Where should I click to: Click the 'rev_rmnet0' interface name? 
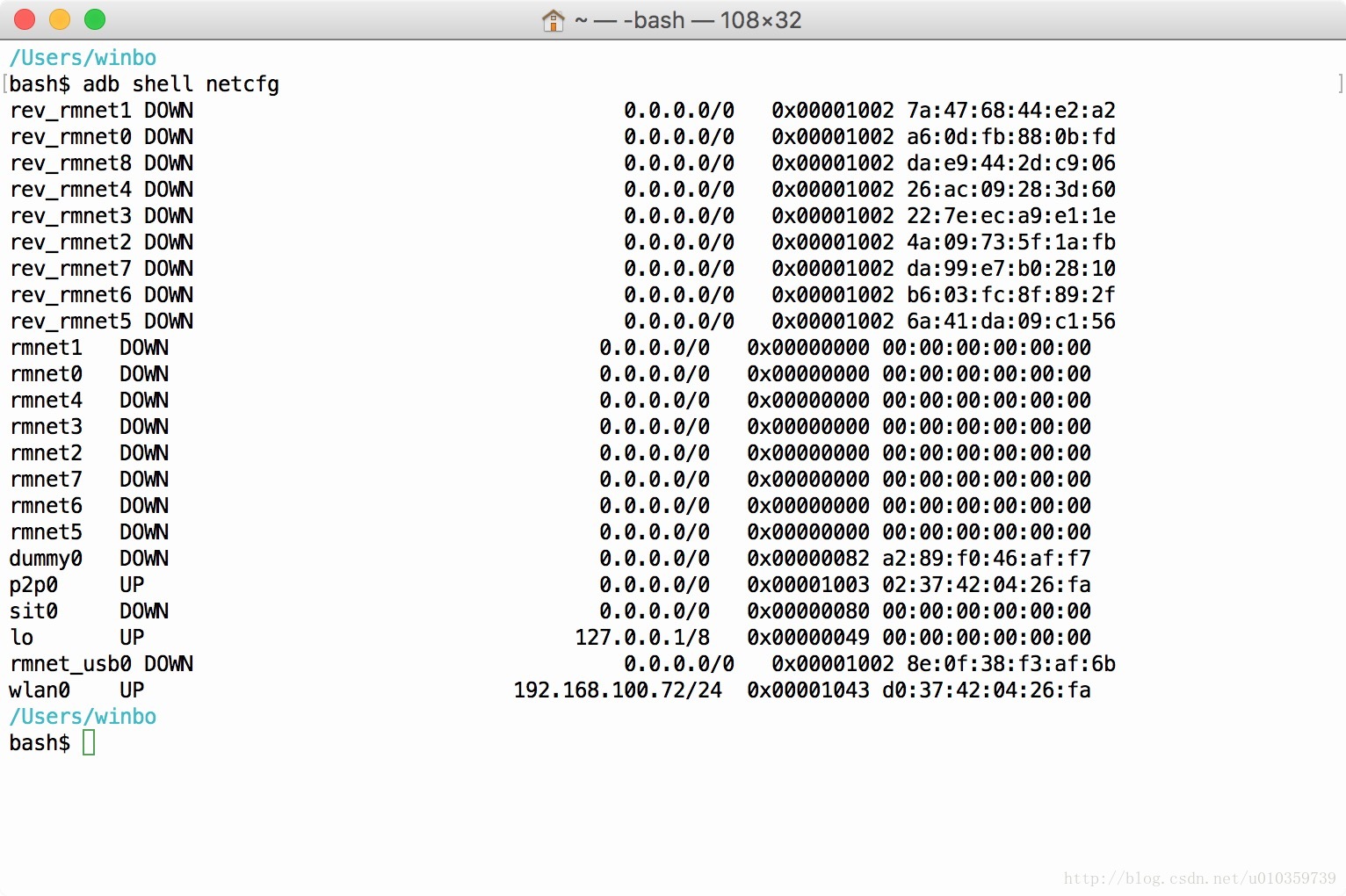coord(70,137)
